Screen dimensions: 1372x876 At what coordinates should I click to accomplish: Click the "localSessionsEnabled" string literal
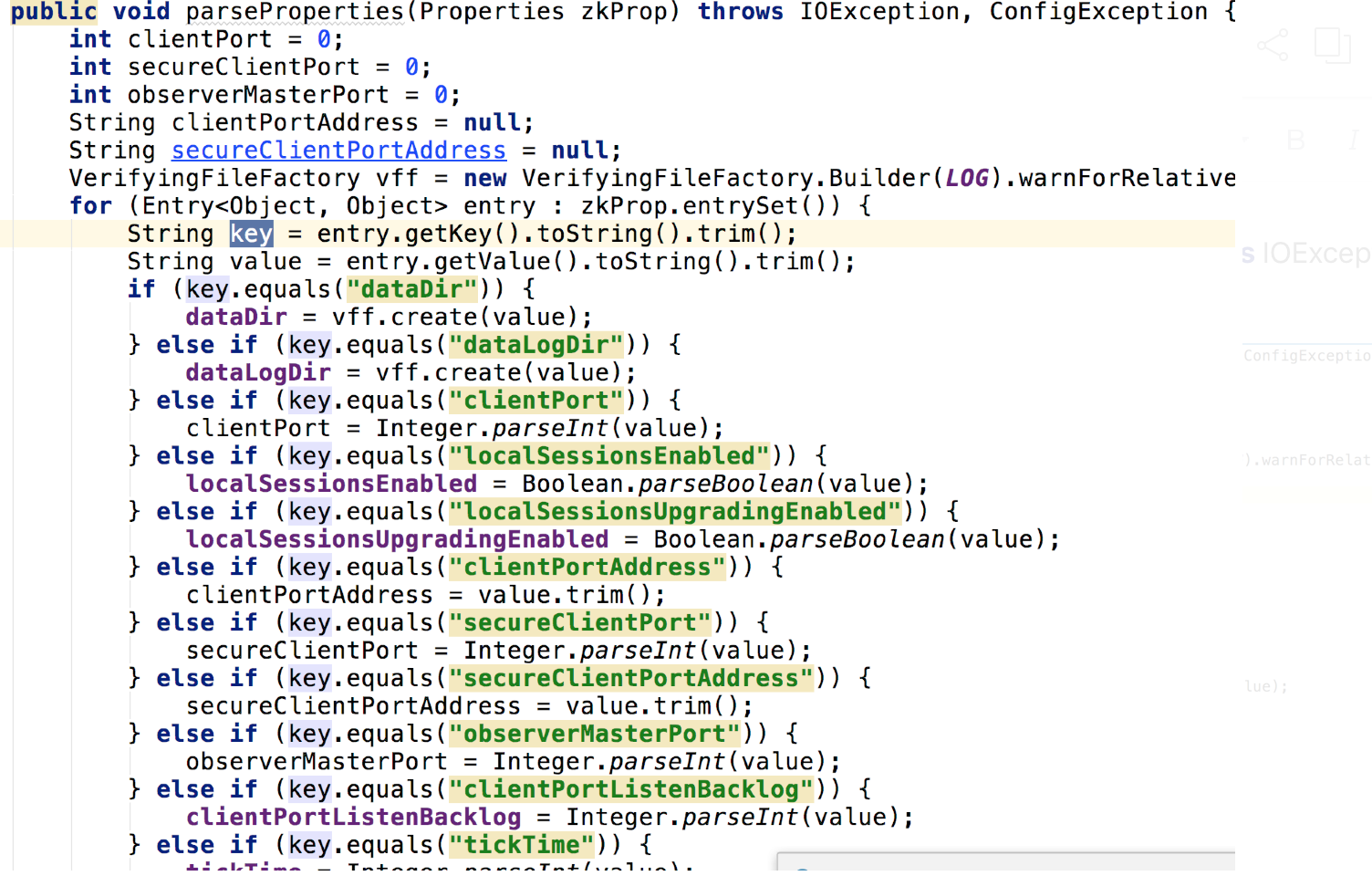[609, 456]
